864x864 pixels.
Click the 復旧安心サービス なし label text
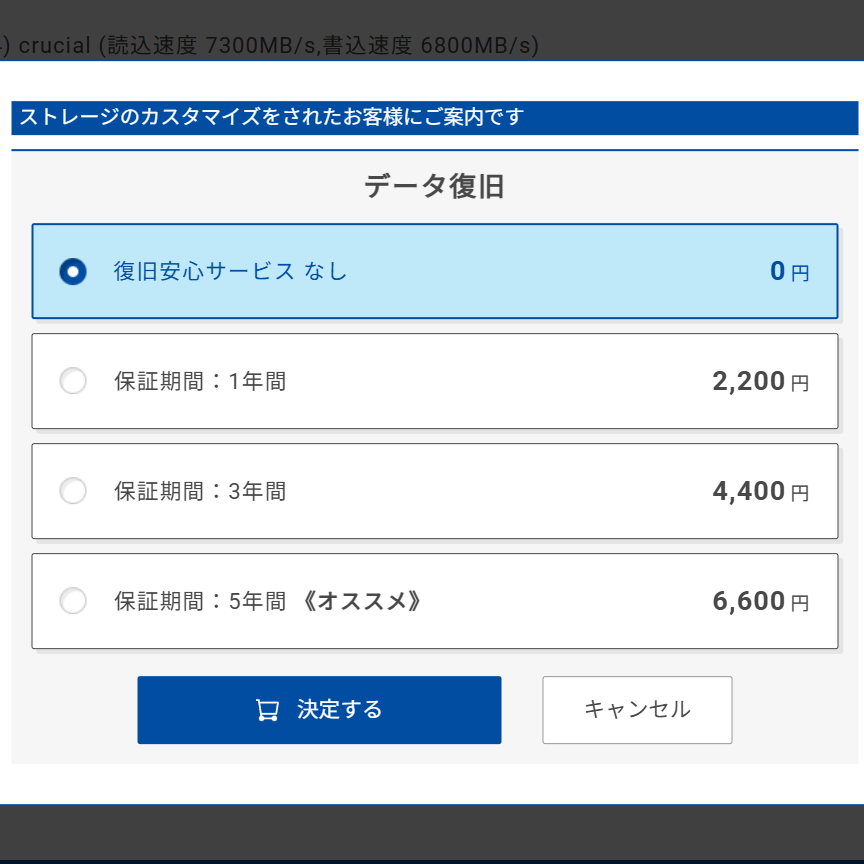[230, 271]
